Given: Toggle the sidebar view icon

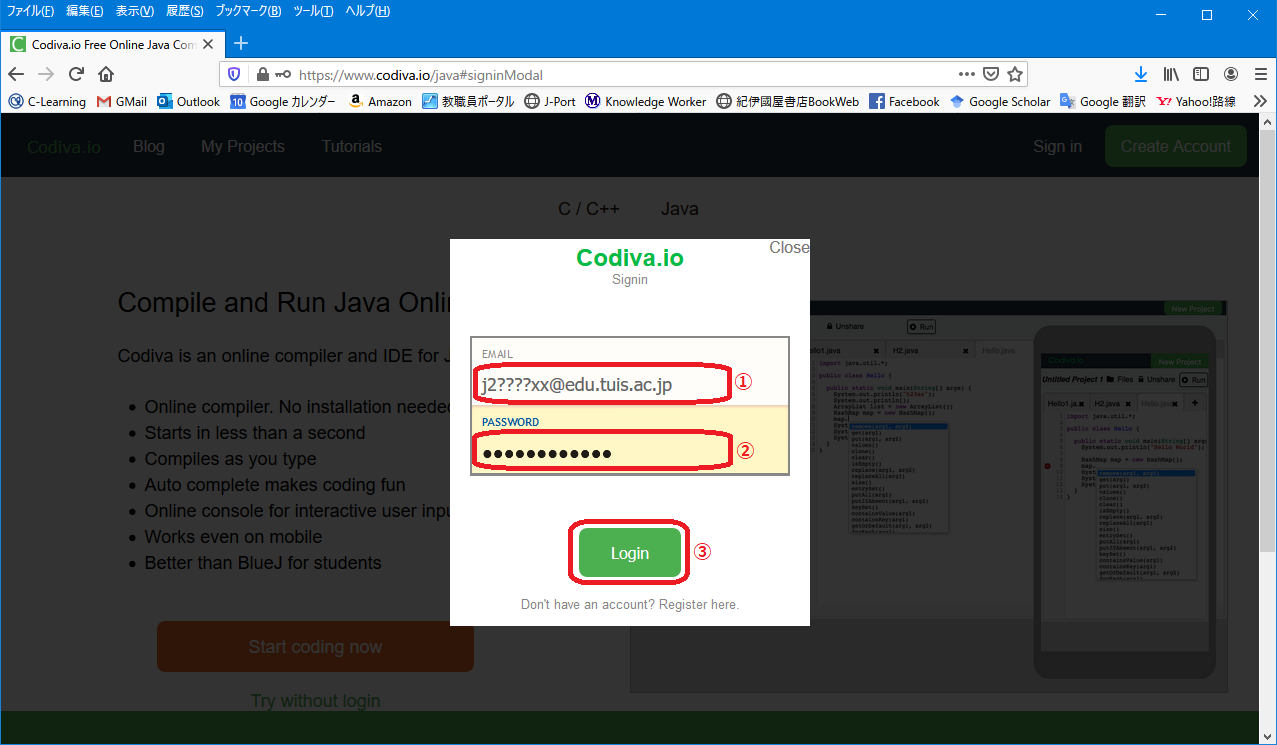Looking at the screenshot, I should tap(1201, 74).
